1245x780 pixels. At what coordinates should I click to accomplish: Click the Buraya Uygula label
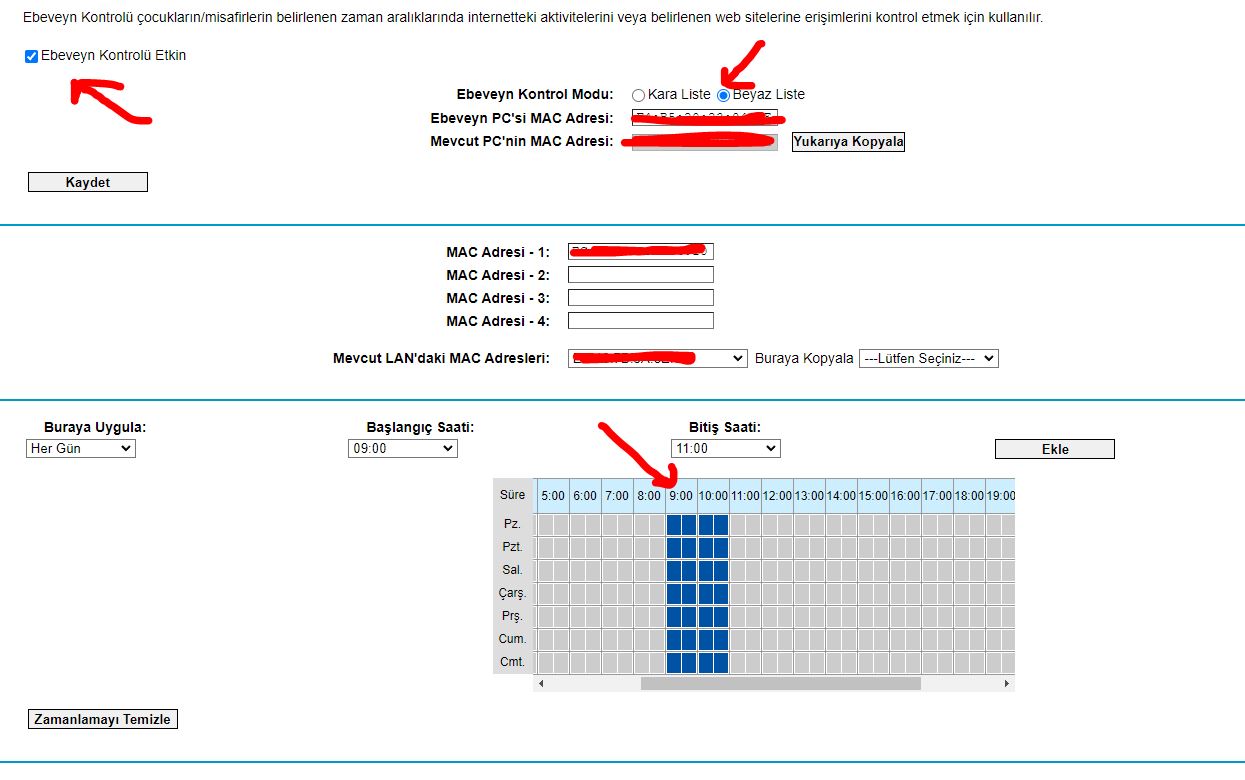click(95, 427)
